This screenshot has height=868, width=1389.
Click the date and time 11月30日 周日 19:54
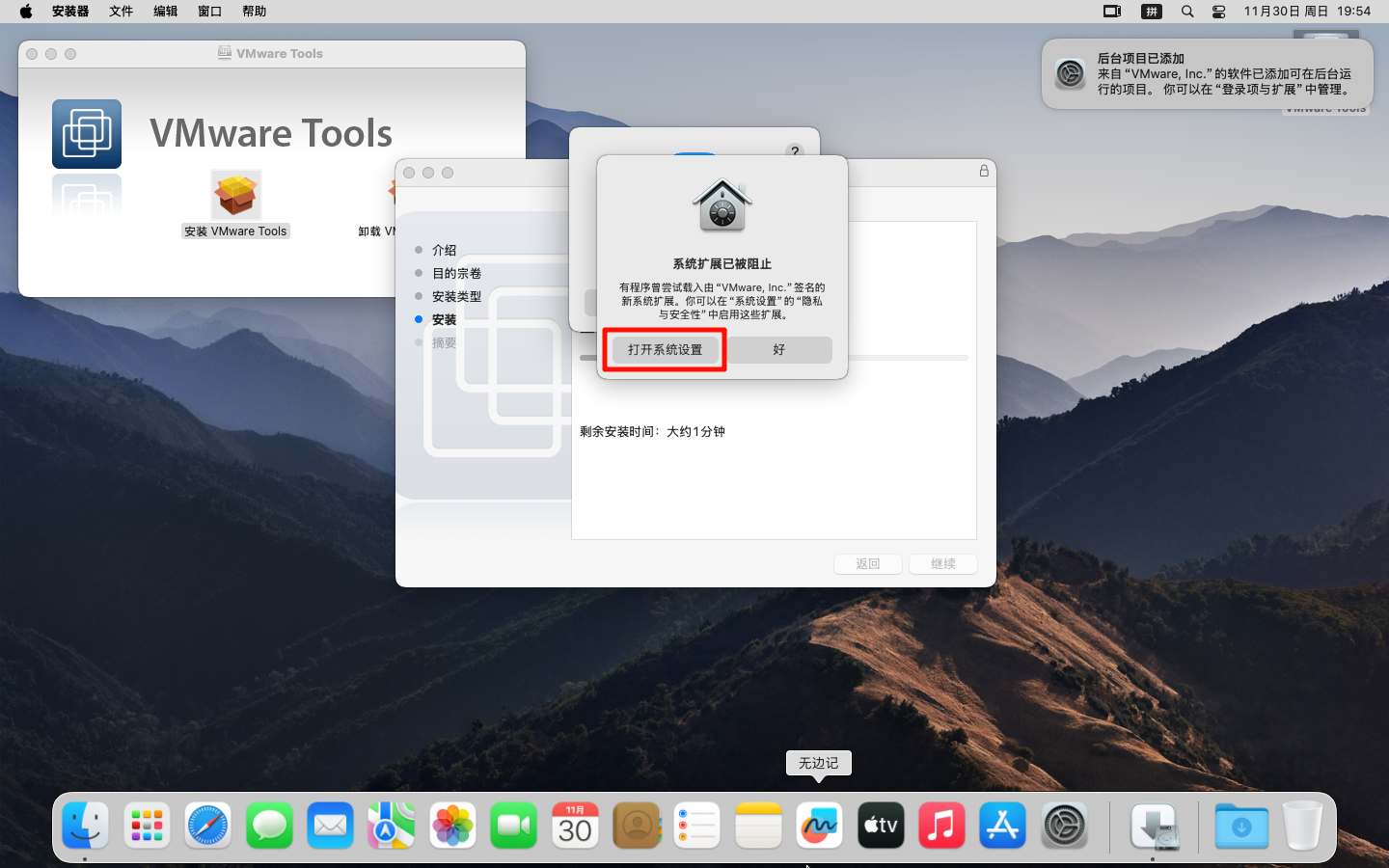[x=1307, y=12]
